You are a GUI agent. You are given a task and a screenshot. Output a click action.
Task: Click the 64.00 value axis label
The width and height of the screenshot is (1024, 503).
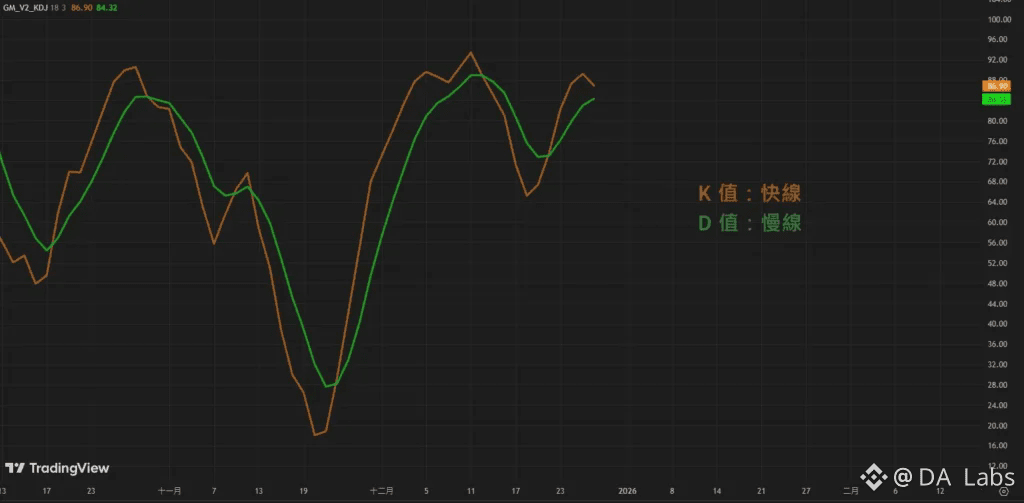(x=999, y=202)
